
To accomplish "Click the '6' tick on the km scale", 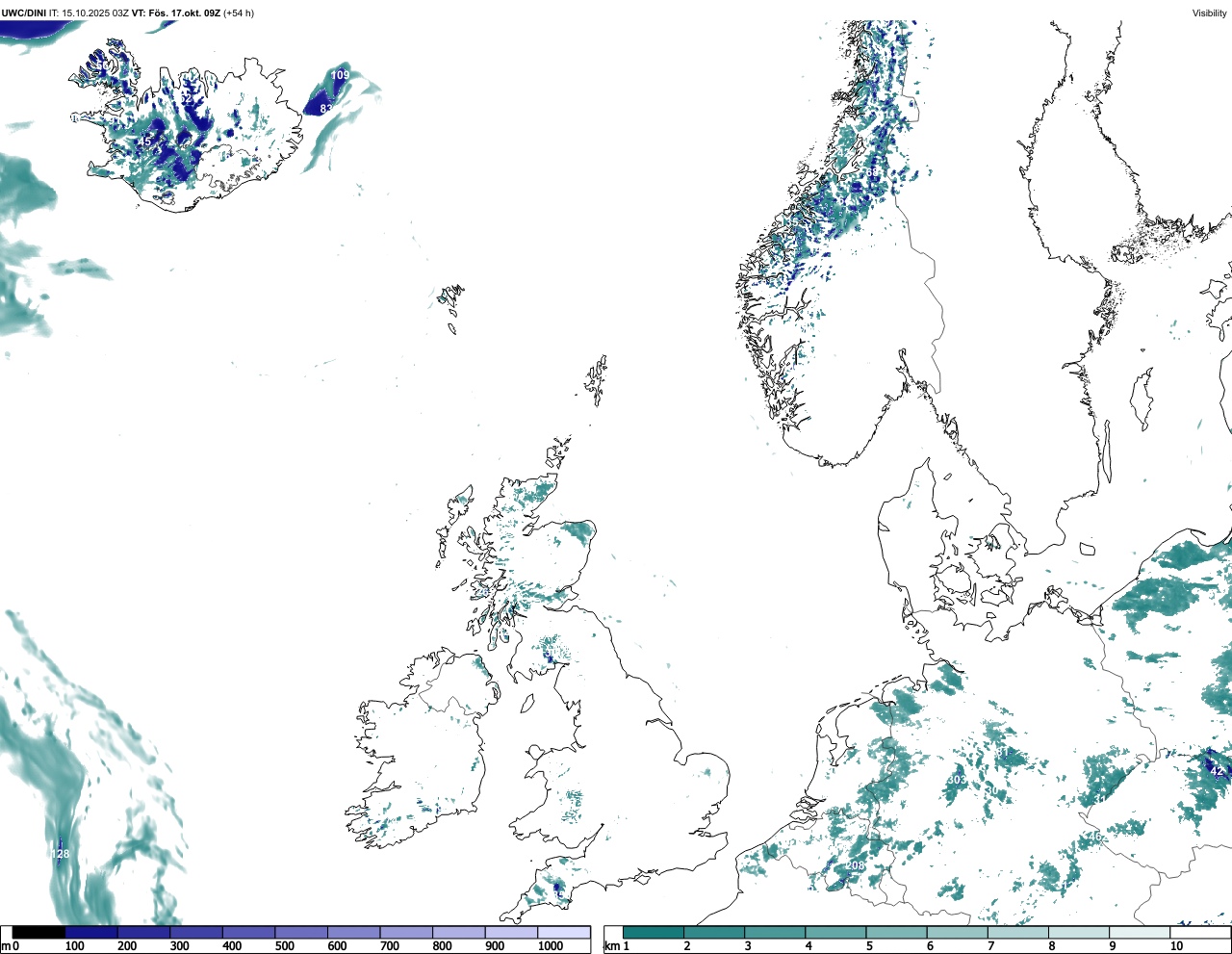I will tap(930, 946).
